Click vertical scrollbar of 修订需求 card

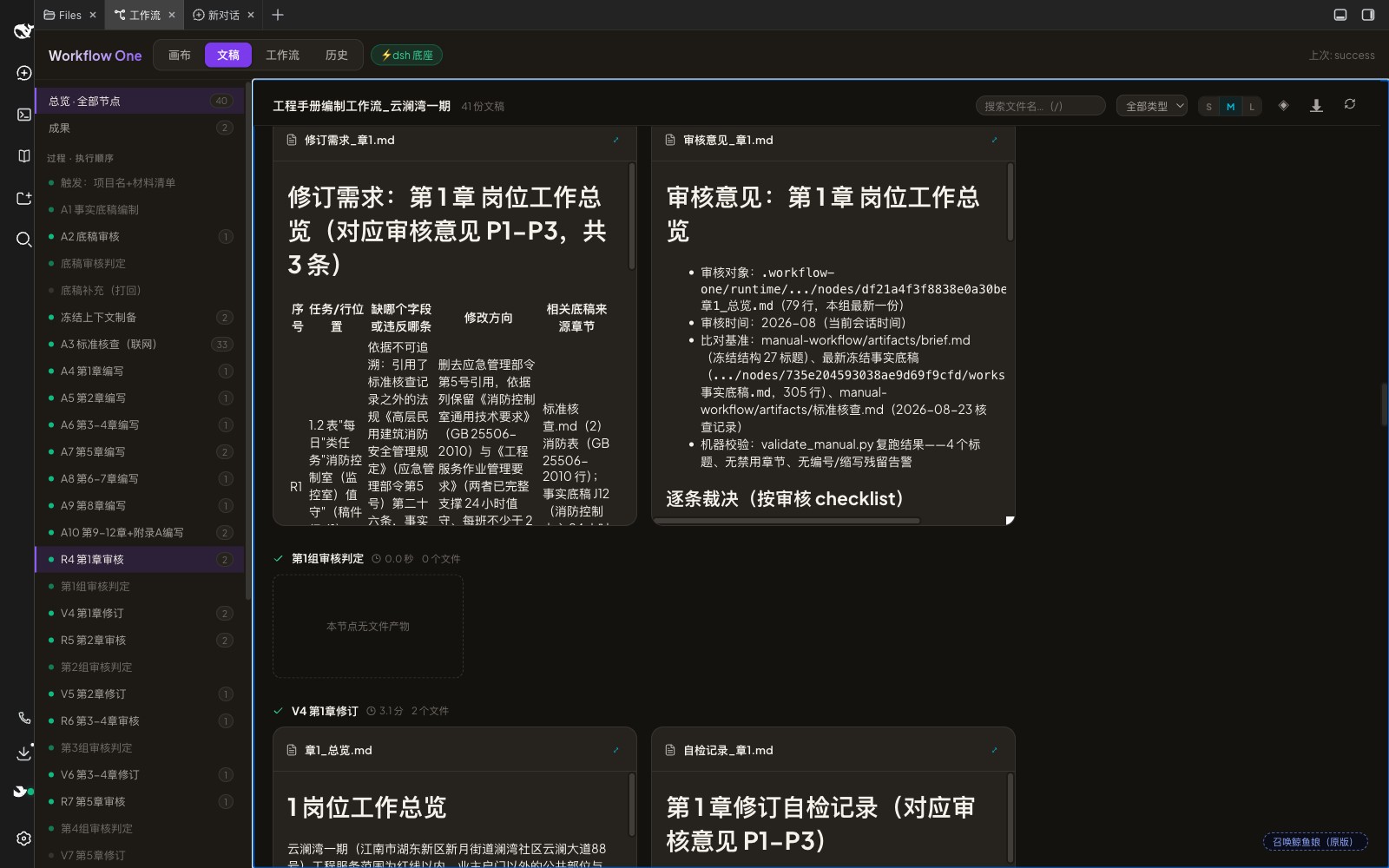click(x=631, y=217)
